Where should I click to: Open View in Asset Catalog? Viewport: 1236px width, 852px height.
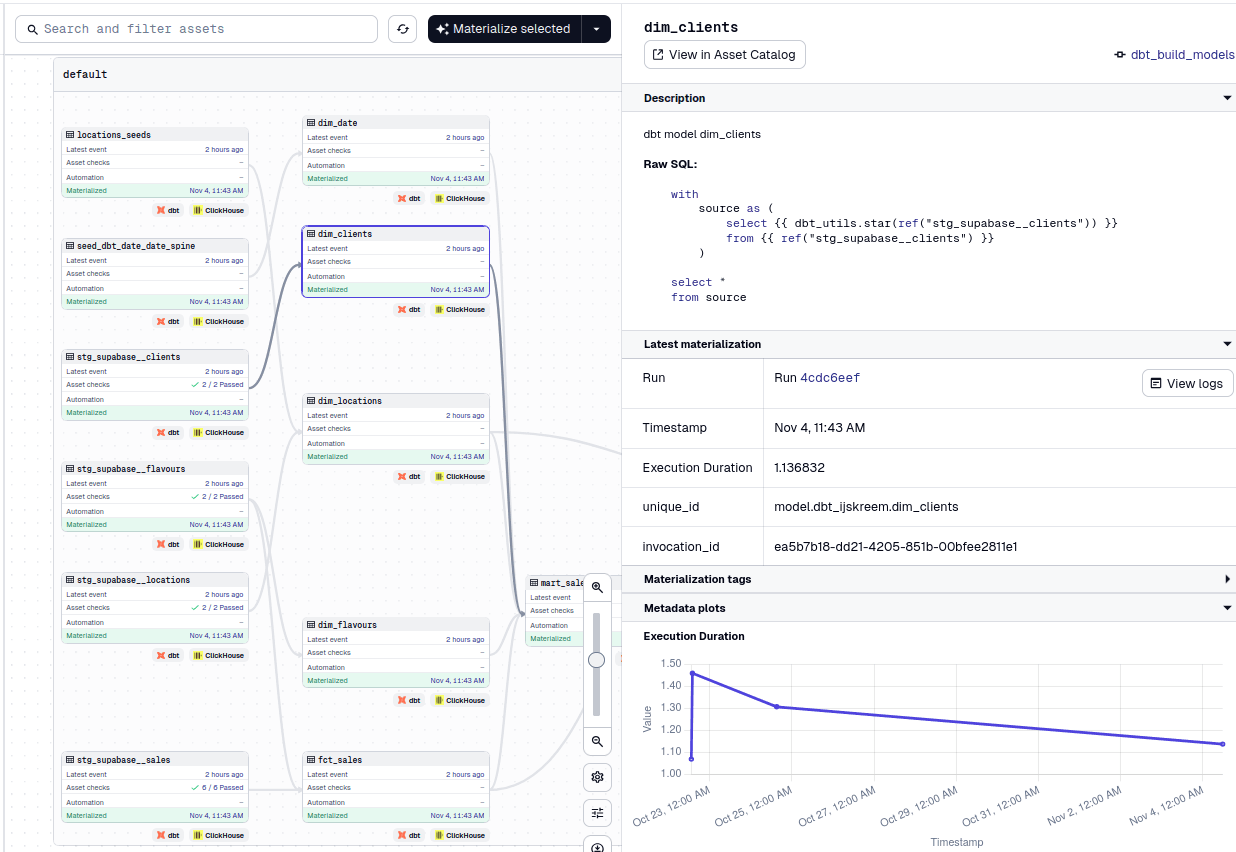click(725, 55)
